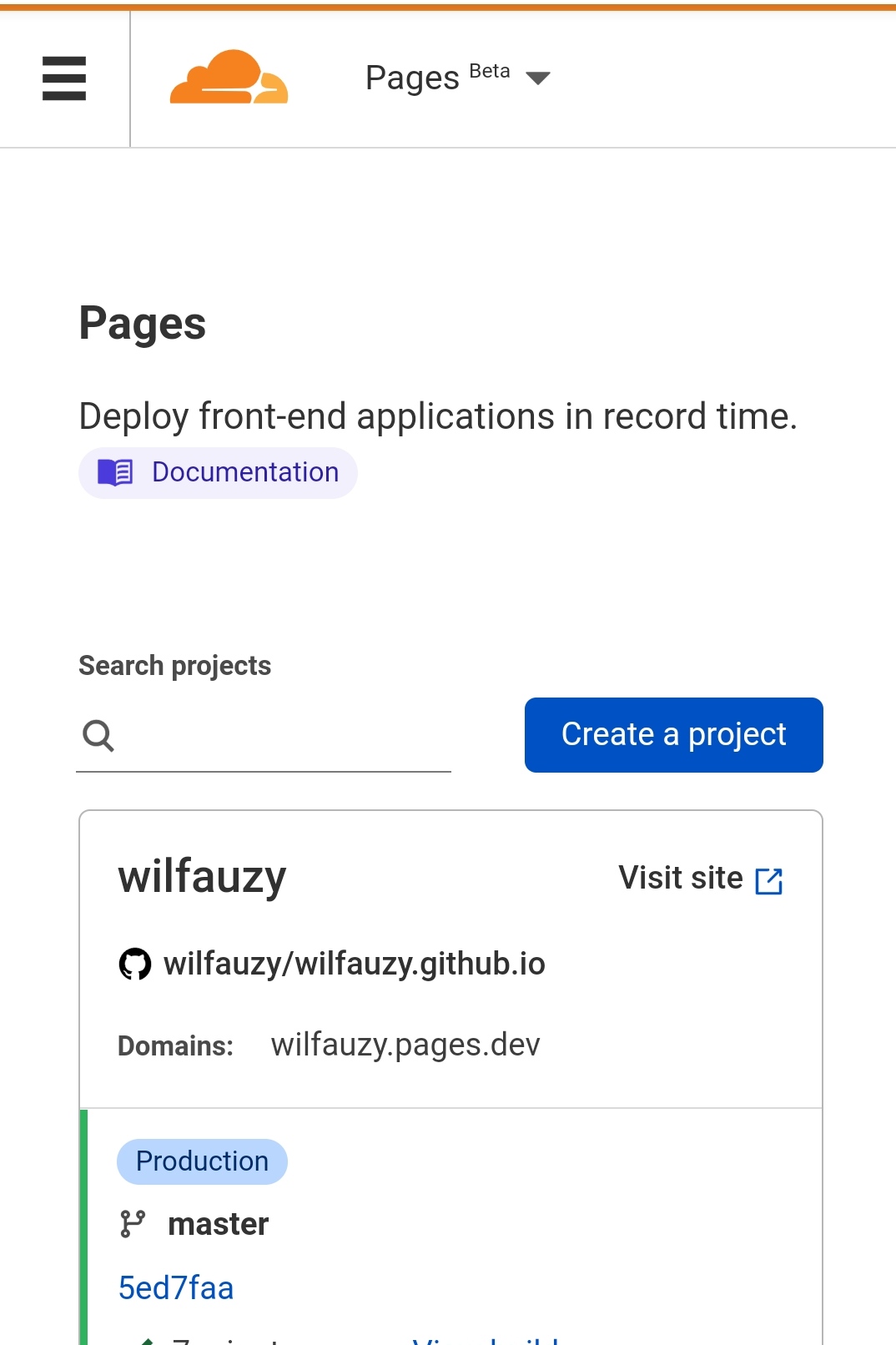This screenshot has width=896, height=1345.
Task: Expand the Pages Beta dropdown arrow
Action: [x=538, y=78]
